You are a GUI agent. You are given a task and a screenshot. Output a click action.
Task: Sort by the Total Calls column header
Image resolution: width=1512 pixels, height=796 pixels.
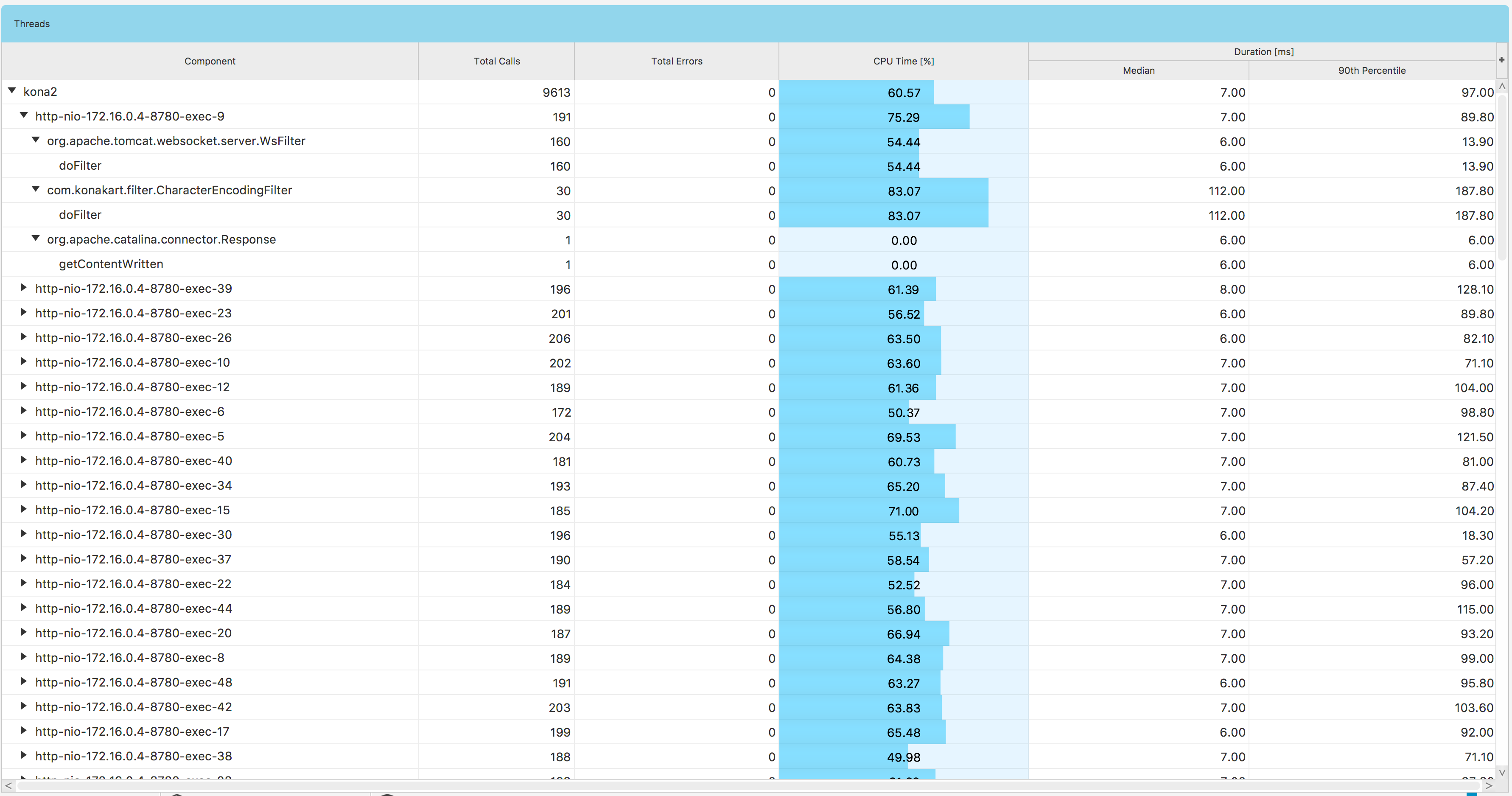click(496, 61)
